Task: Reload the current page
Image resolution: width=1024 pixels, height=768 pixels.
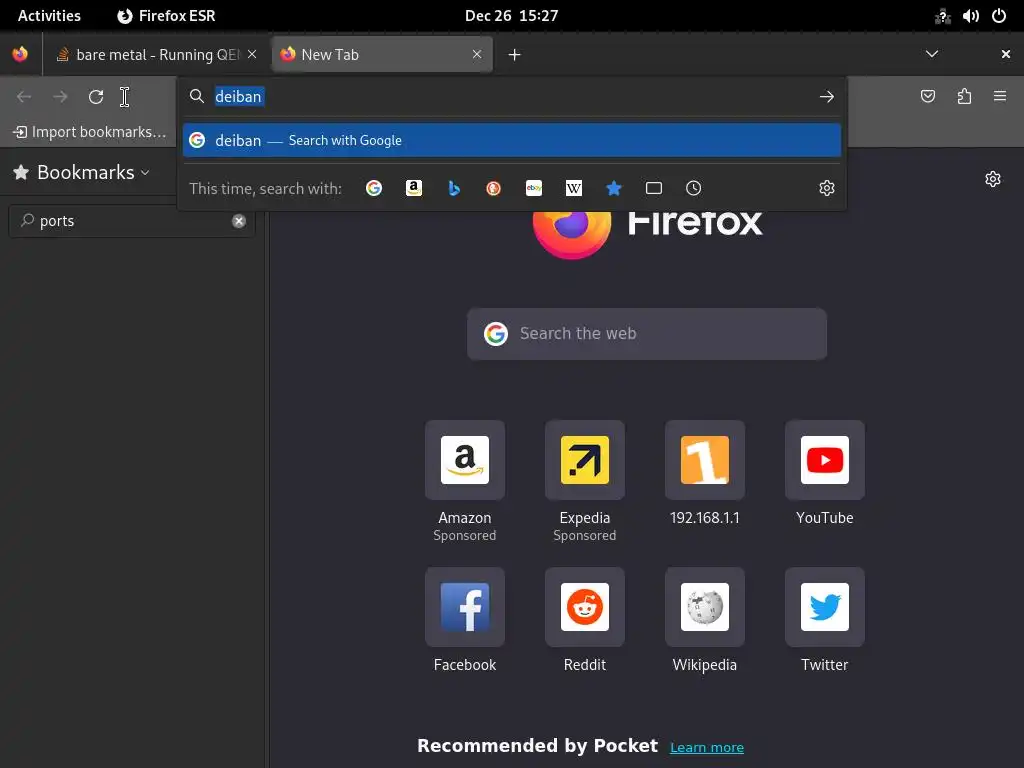Action: coord(96,97)
